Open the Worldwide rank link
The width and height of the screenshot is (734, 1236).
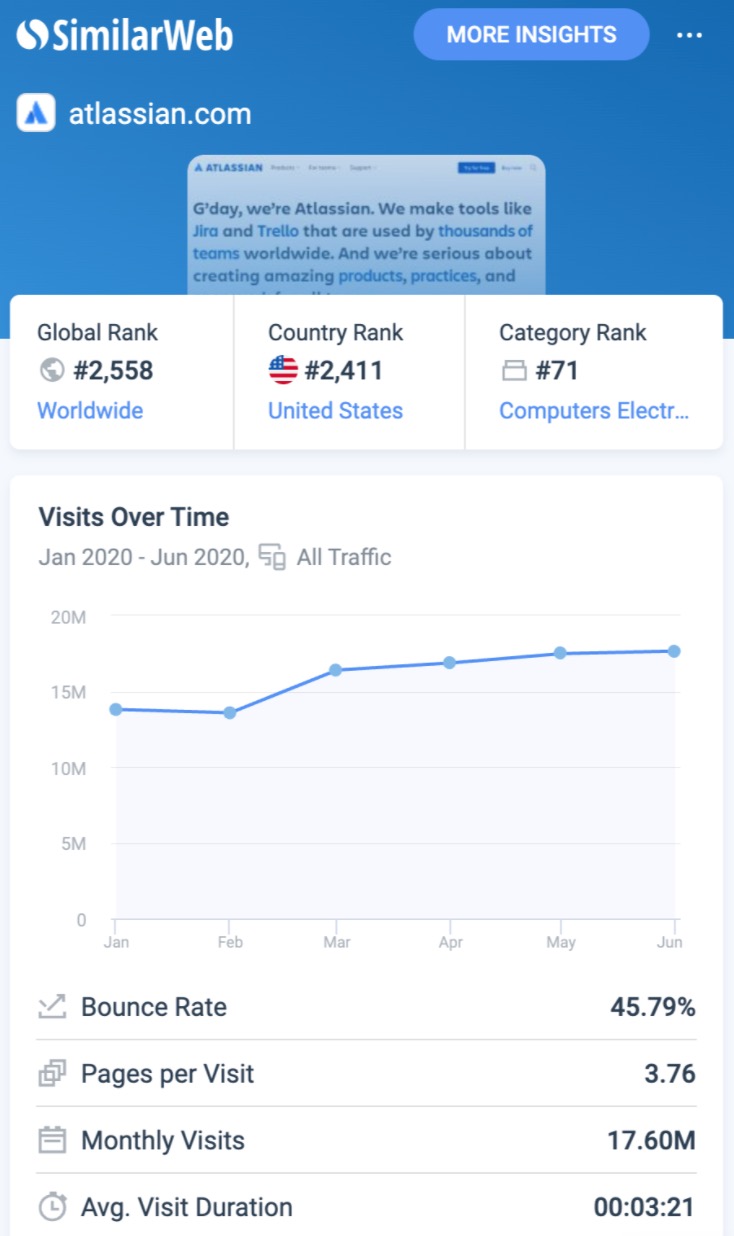[x=90, y=411]
